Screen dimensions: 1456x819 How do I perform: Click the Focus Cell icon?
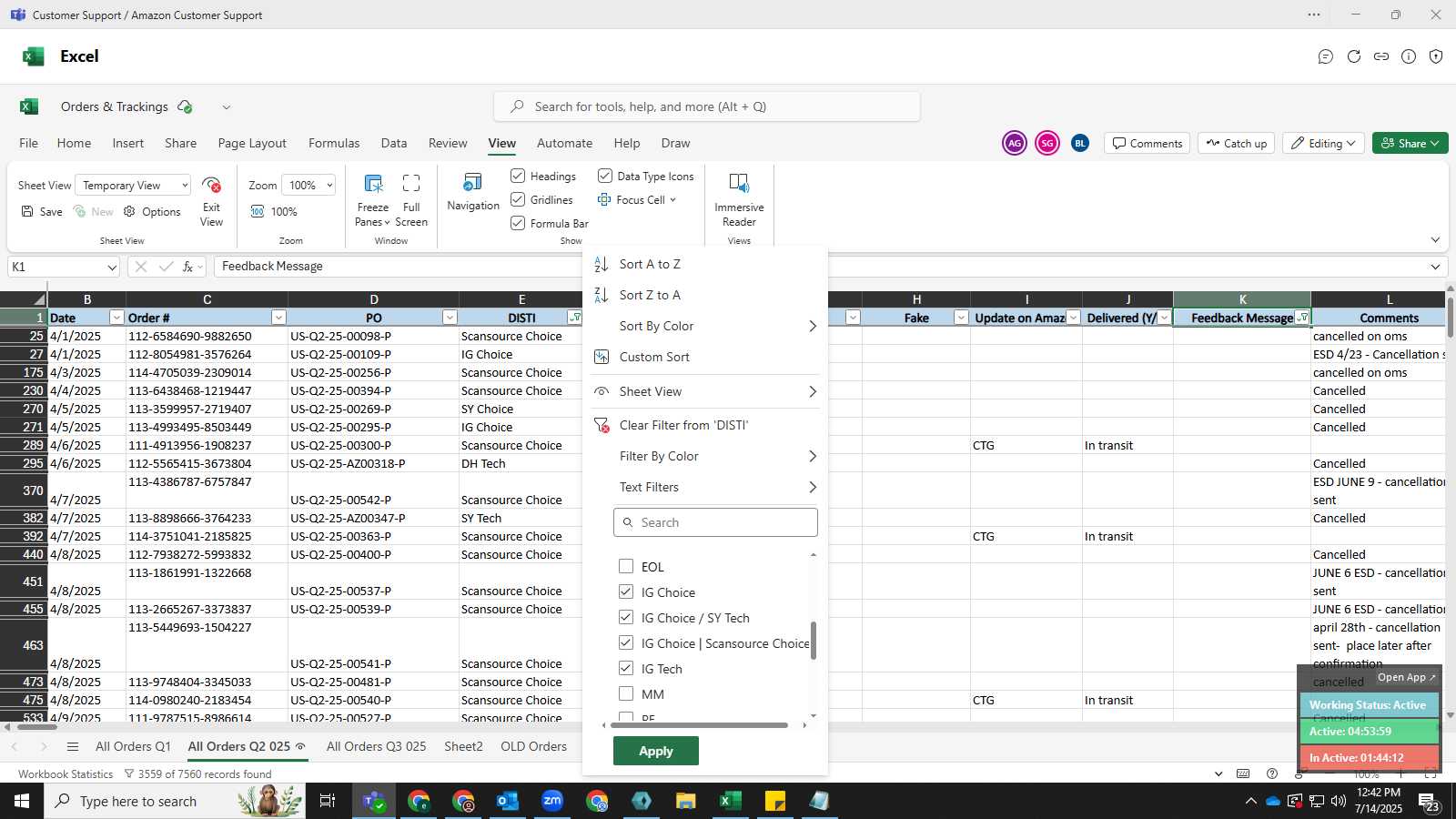(x=604, y=199)
